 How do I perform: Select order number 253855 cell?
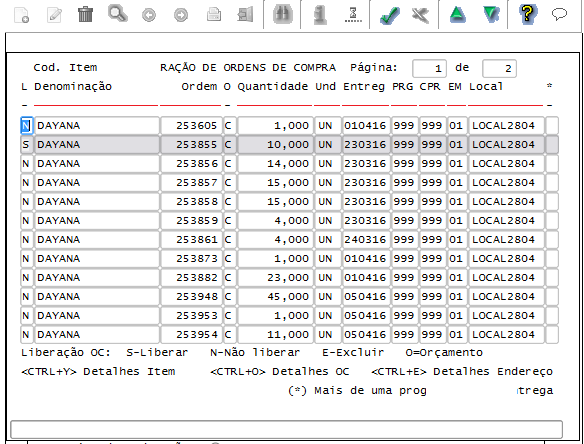click(191, 145)
